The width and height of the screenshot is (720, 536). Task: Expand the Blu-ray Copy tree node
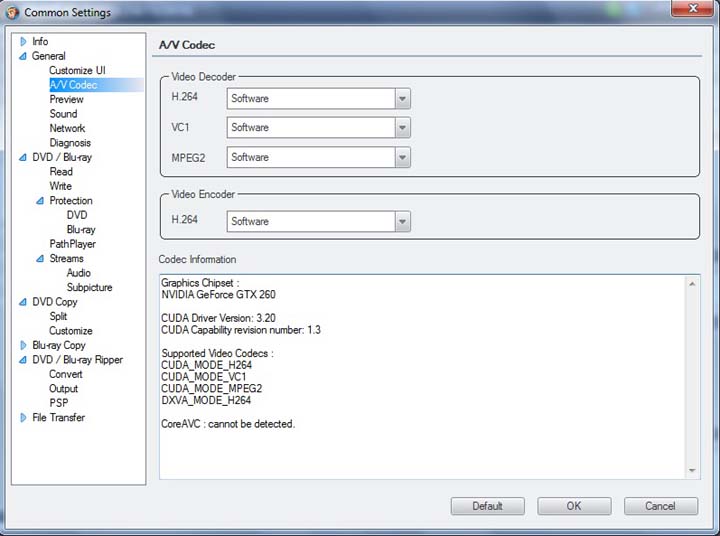23,345
